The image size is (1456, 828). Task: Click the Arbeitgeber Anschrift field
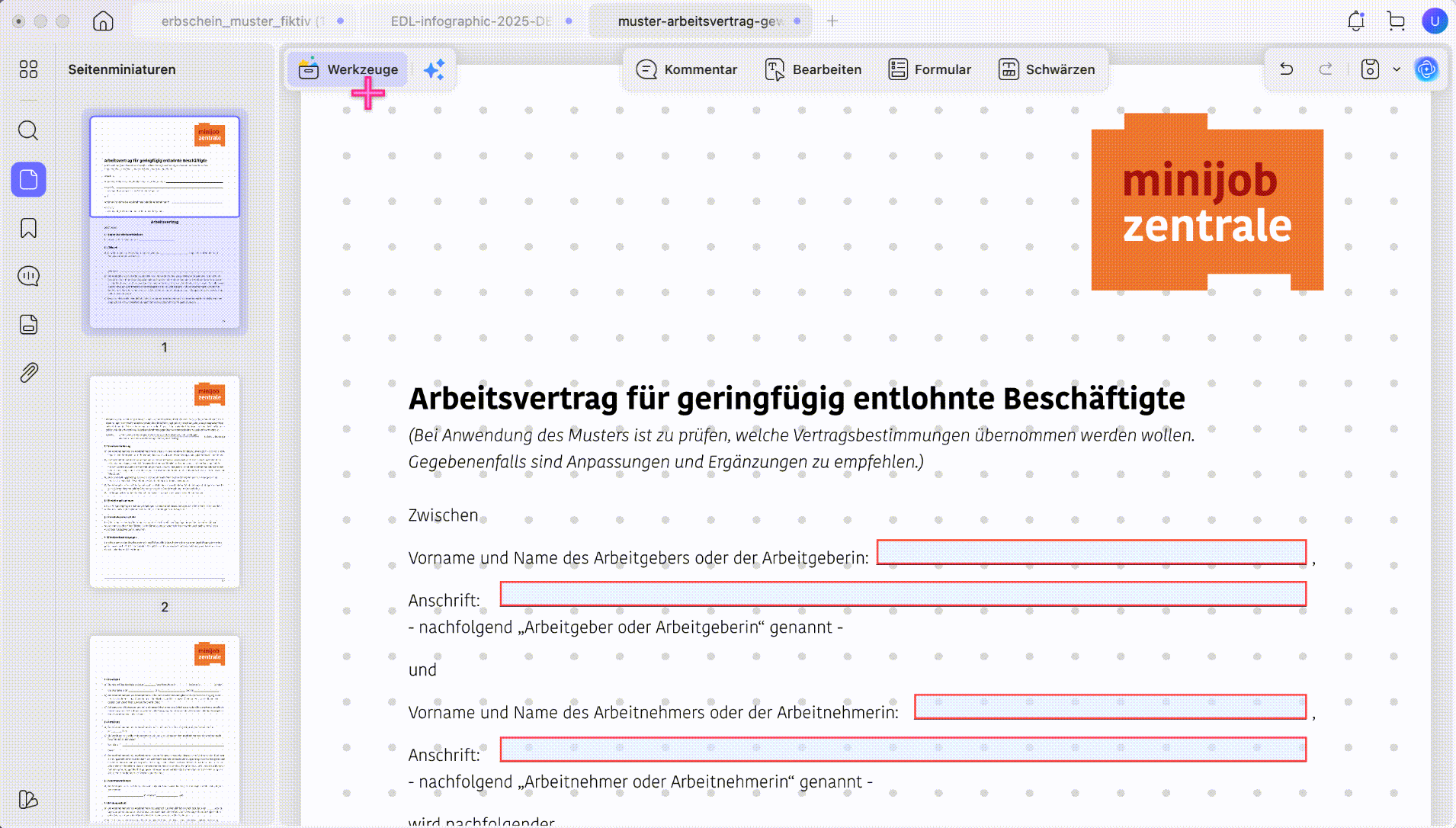pos(903,594)
